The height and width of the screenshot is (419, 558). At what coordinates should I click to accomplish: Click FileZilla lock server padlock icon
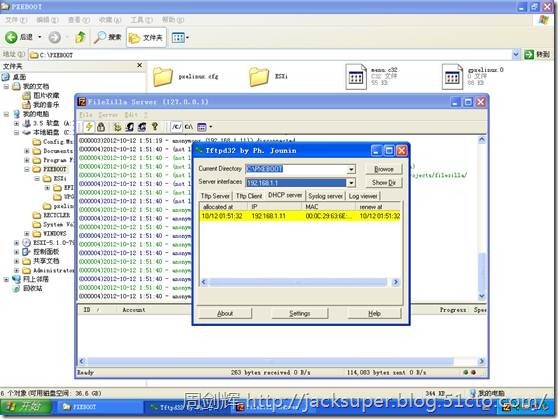pos(101,127)
